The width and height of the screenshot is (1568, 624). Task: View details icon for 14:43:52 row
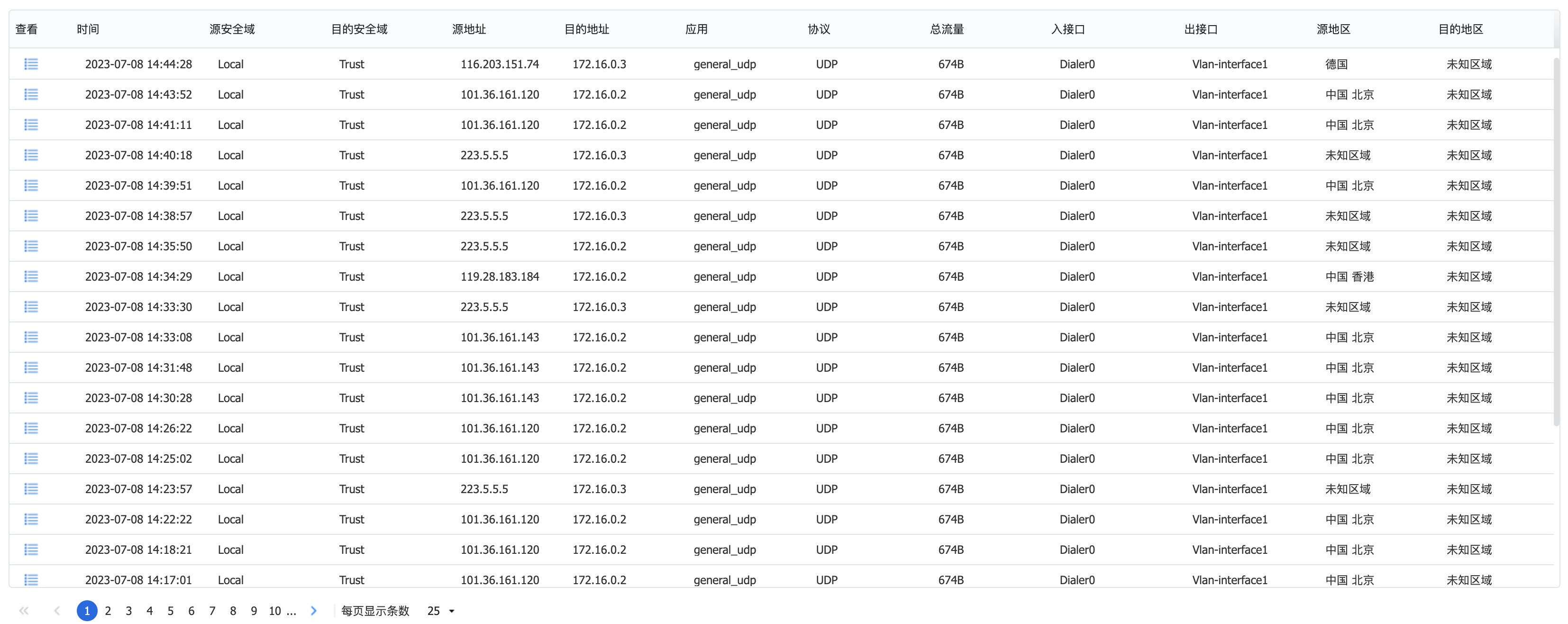[x=31, y=94]
